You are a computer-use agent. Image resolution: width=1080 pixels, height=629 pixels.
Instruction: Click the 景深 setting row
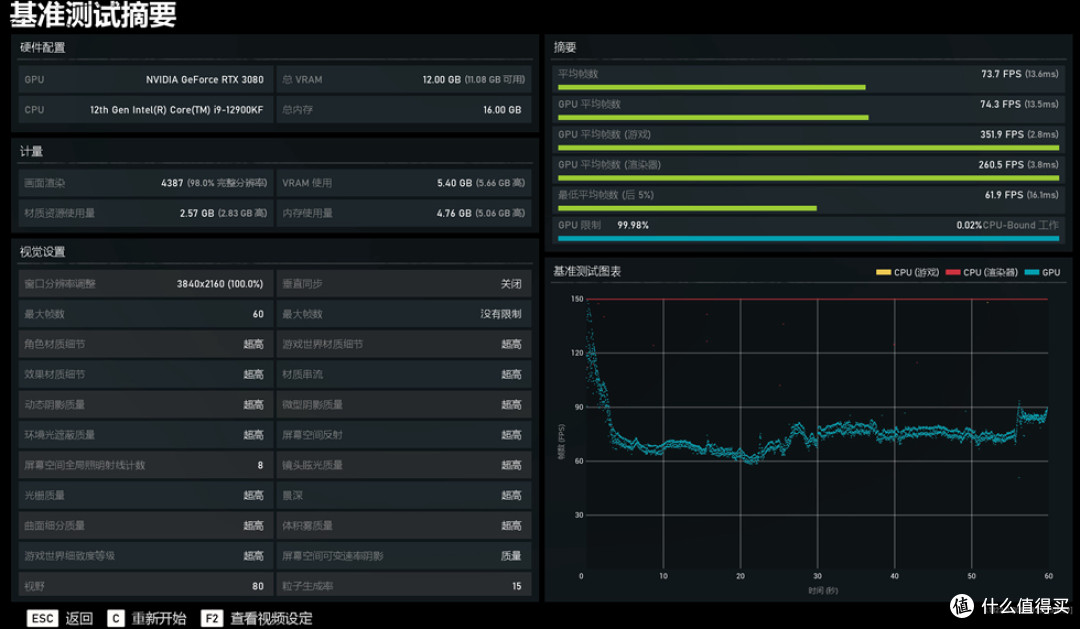pos(404,495)
